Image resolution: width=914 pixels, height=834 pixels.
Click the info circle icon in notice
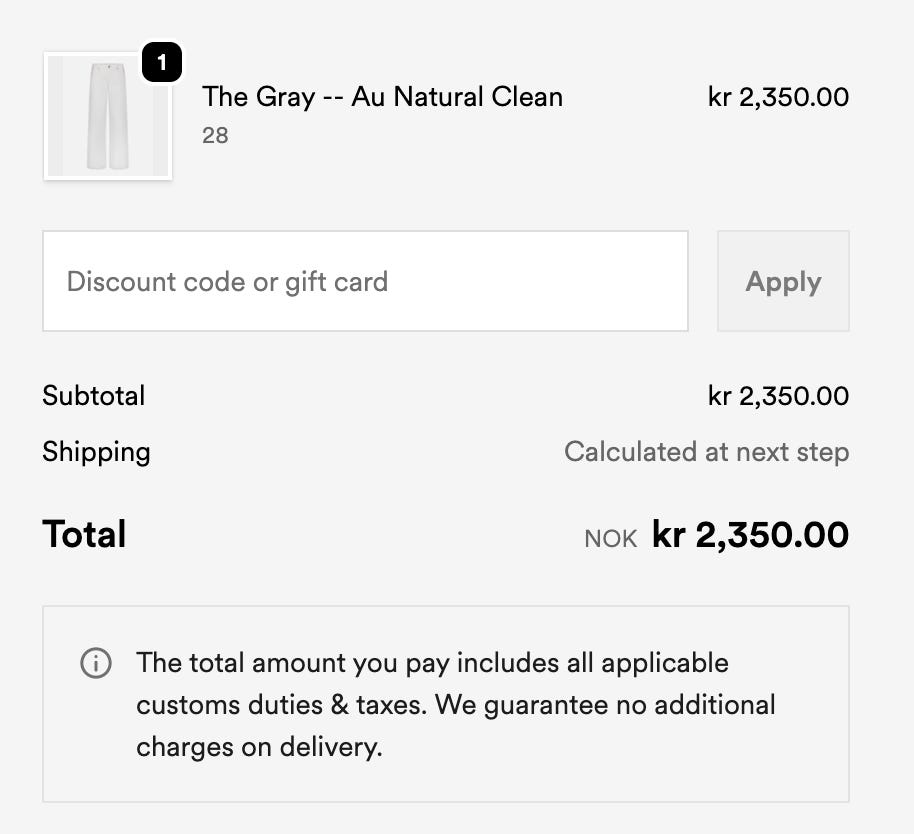96,663
